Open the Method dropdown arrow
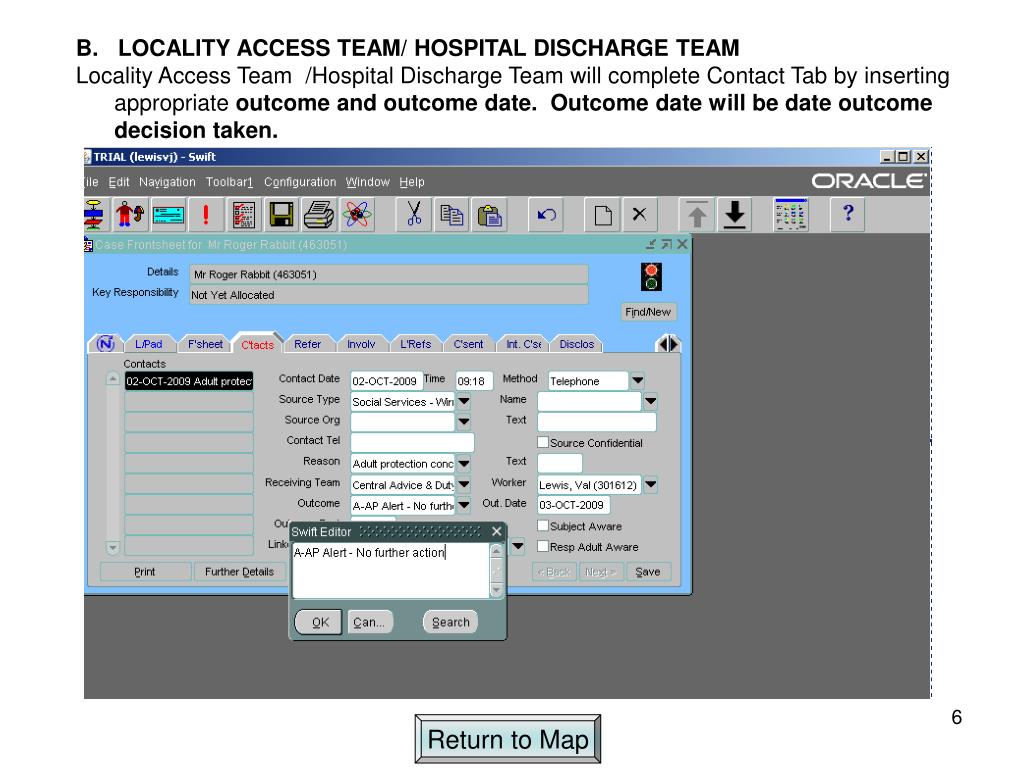The width and height of the screenshot is (1024, 768). point(637,380)
